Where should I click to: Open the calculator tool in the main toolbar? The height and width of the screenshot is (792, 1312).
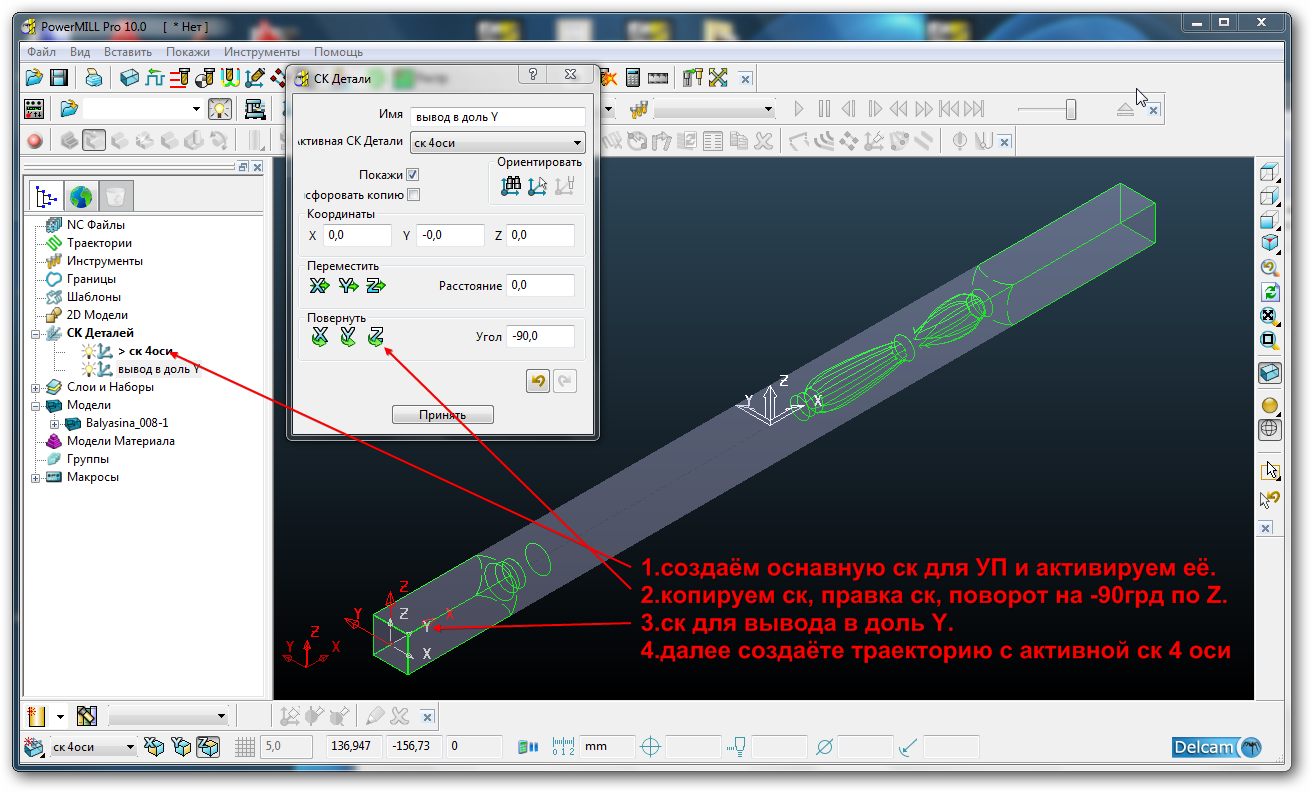[632, 77]
